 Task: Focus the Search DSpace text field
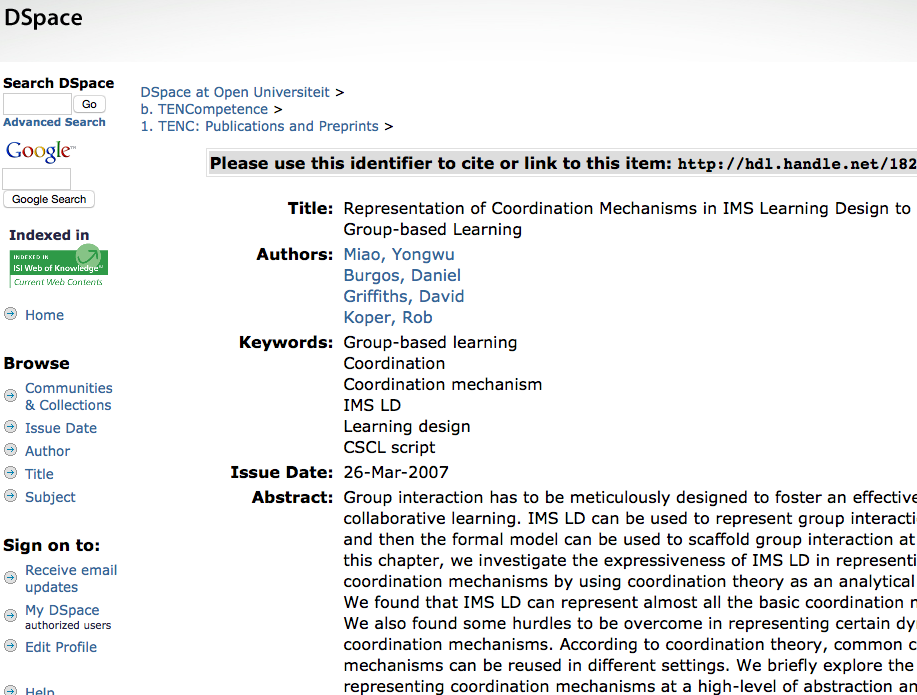[37, 104]
